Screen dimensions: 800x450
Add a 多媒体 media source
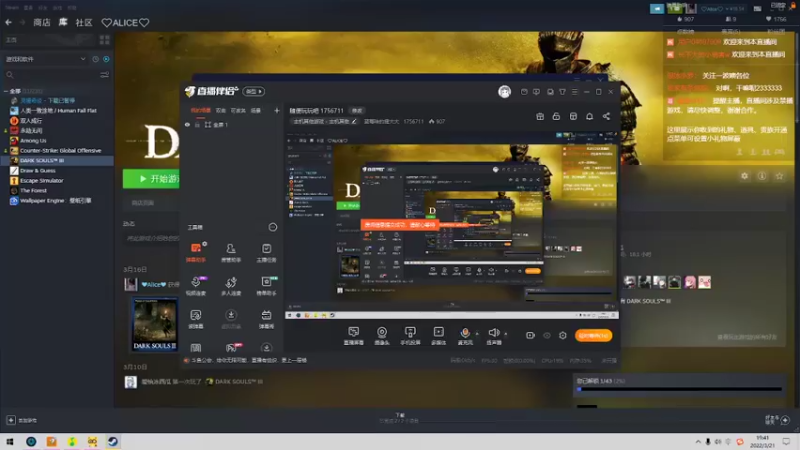(438, 336)
